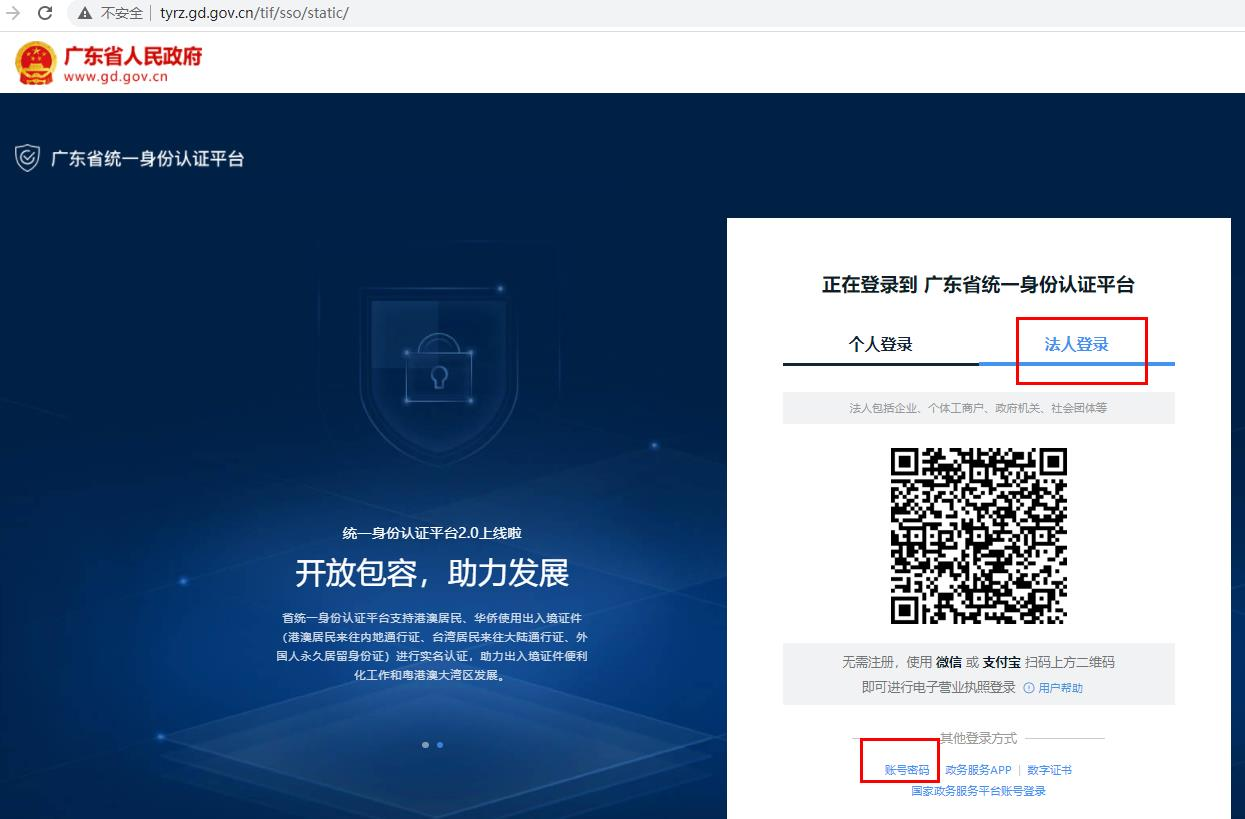Click the 统一身份认证平台2.0上线啦 banner subtitle

pos(432,533)
